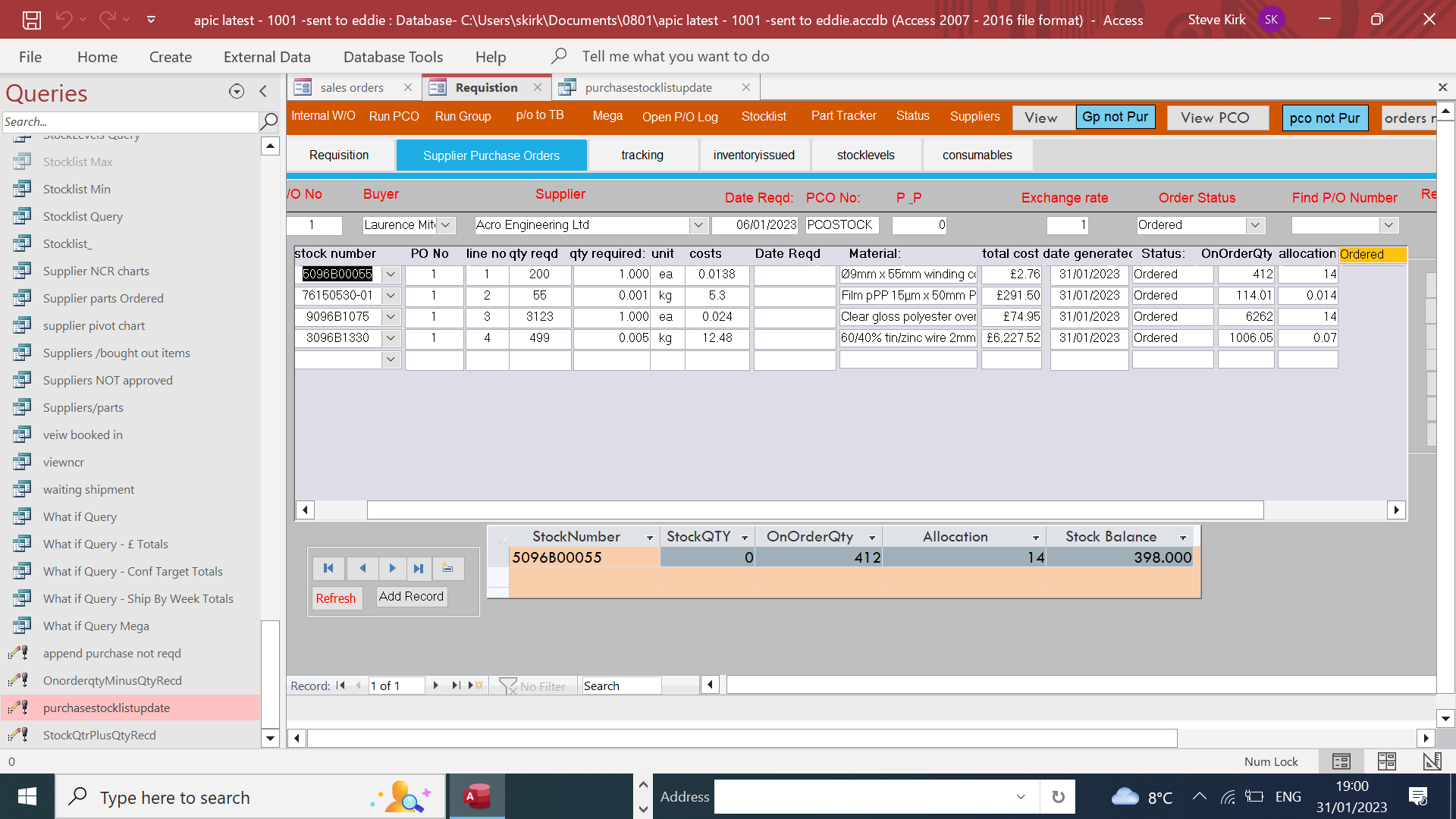The image size is (1456, 819).
Task: Click Run PCO in orange toolbar
Action: pos(394,116)
